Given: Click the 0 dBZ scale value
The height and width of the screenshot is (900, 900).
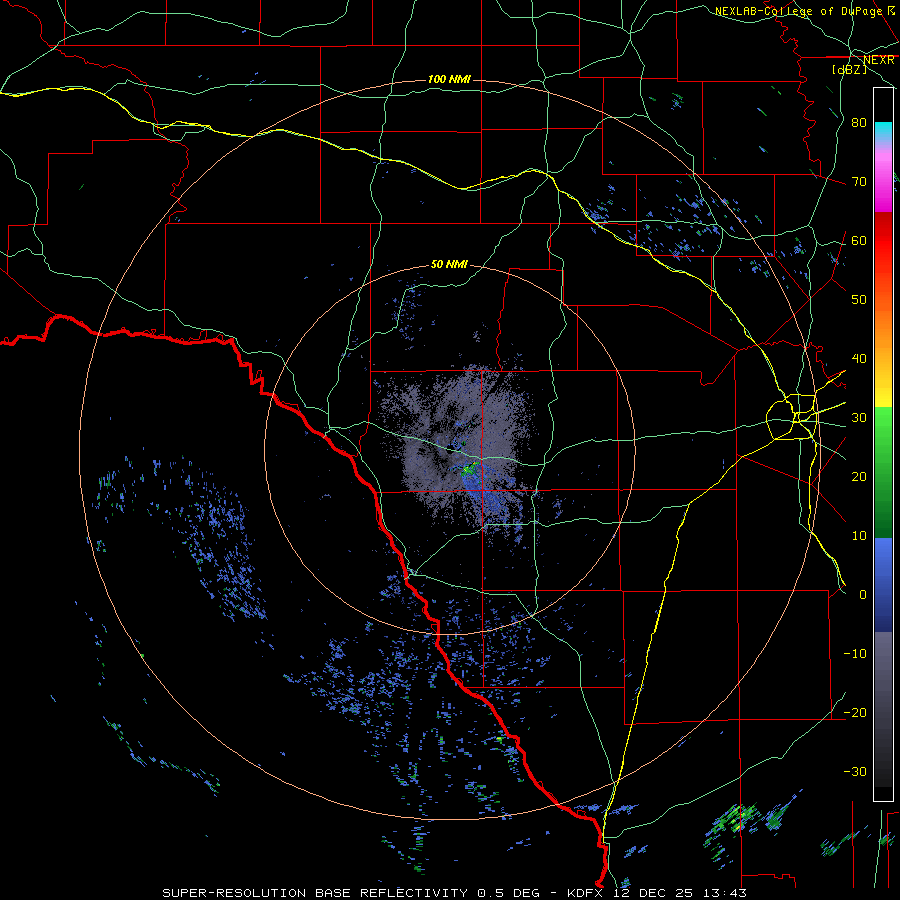Looking at the screenshot, I should click(863, 595).
